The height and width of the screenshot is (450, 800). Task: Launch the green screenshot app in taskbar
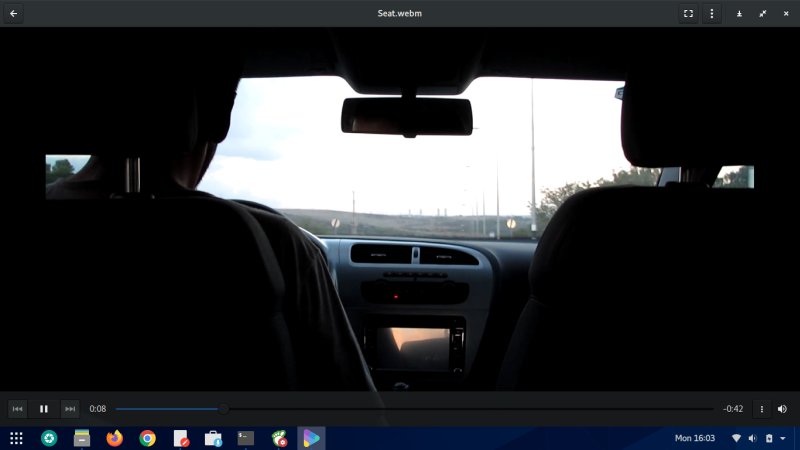49,438
